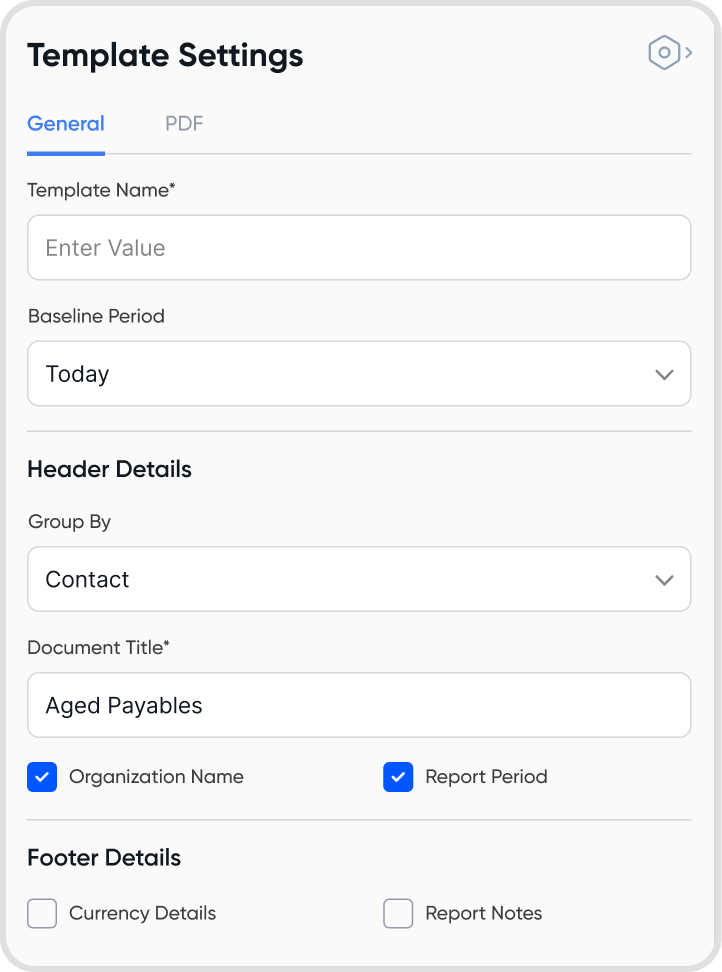Expand the Group By chevron arrow
Screen dimensions: 722x972
point(664,580)
